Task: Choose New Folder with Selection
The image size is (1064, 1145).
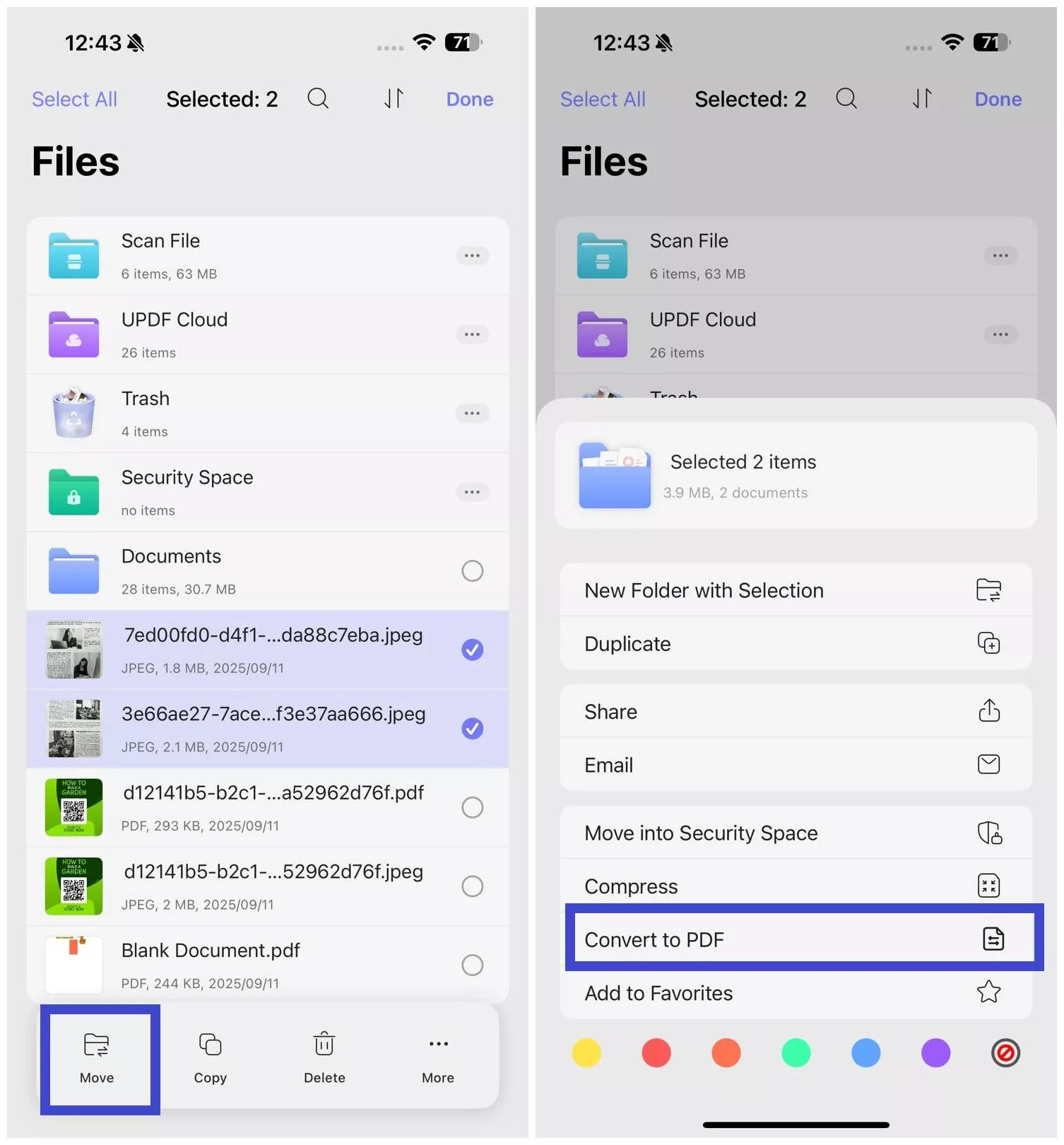Action: 796,590
